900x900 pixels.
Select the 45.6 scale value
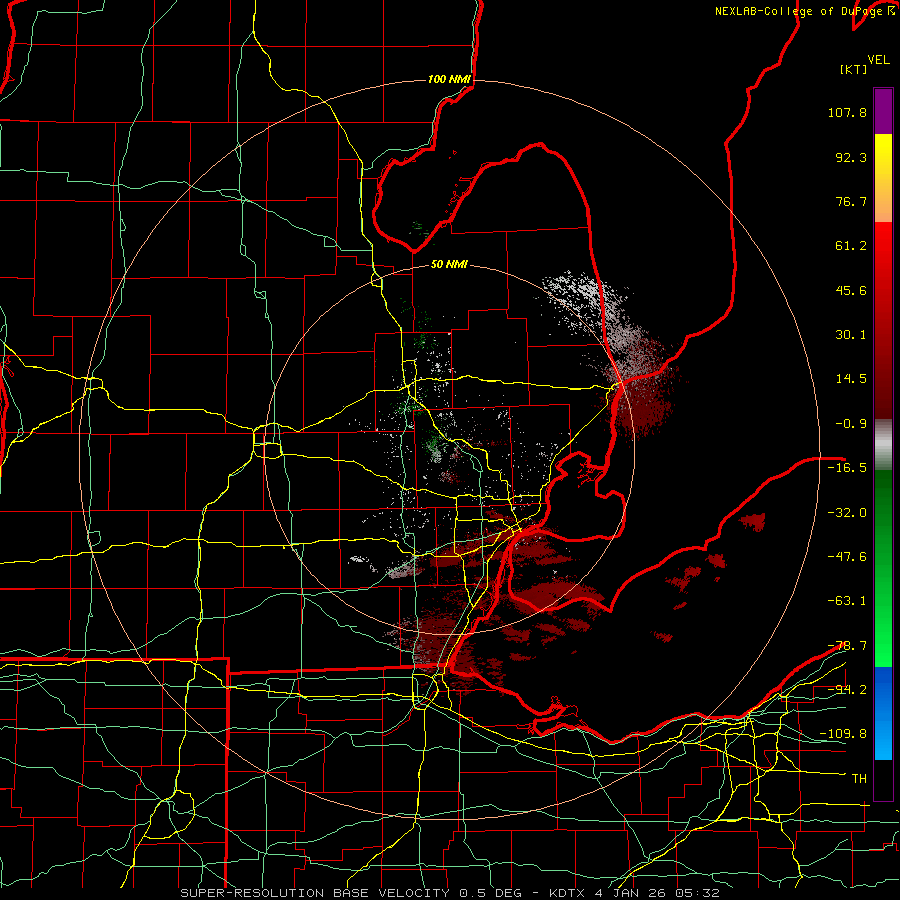click(x=851, y=290)
